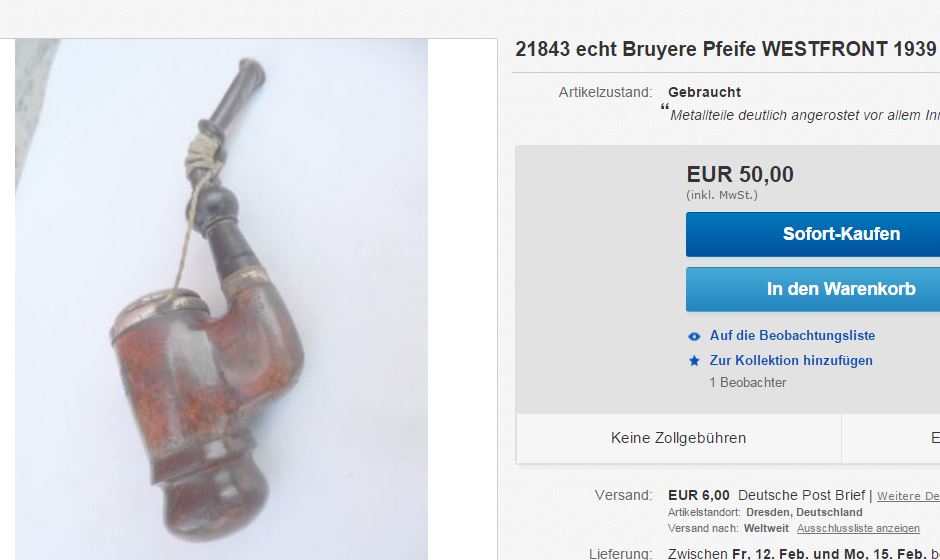Viewport: 940px width, 560px height.
Task: Click the Deutsche Post Brief shipping method
Action: pyautogui.click(x=802, y=495)
